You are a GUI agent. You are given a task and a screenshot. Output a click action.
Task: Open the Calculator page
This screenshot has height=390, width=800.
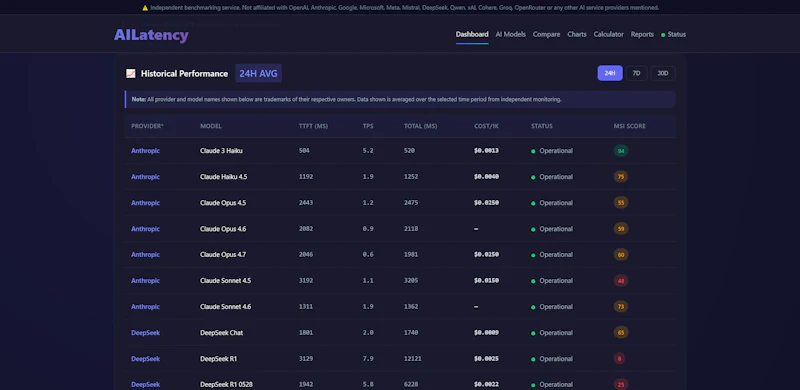point(609,34)
